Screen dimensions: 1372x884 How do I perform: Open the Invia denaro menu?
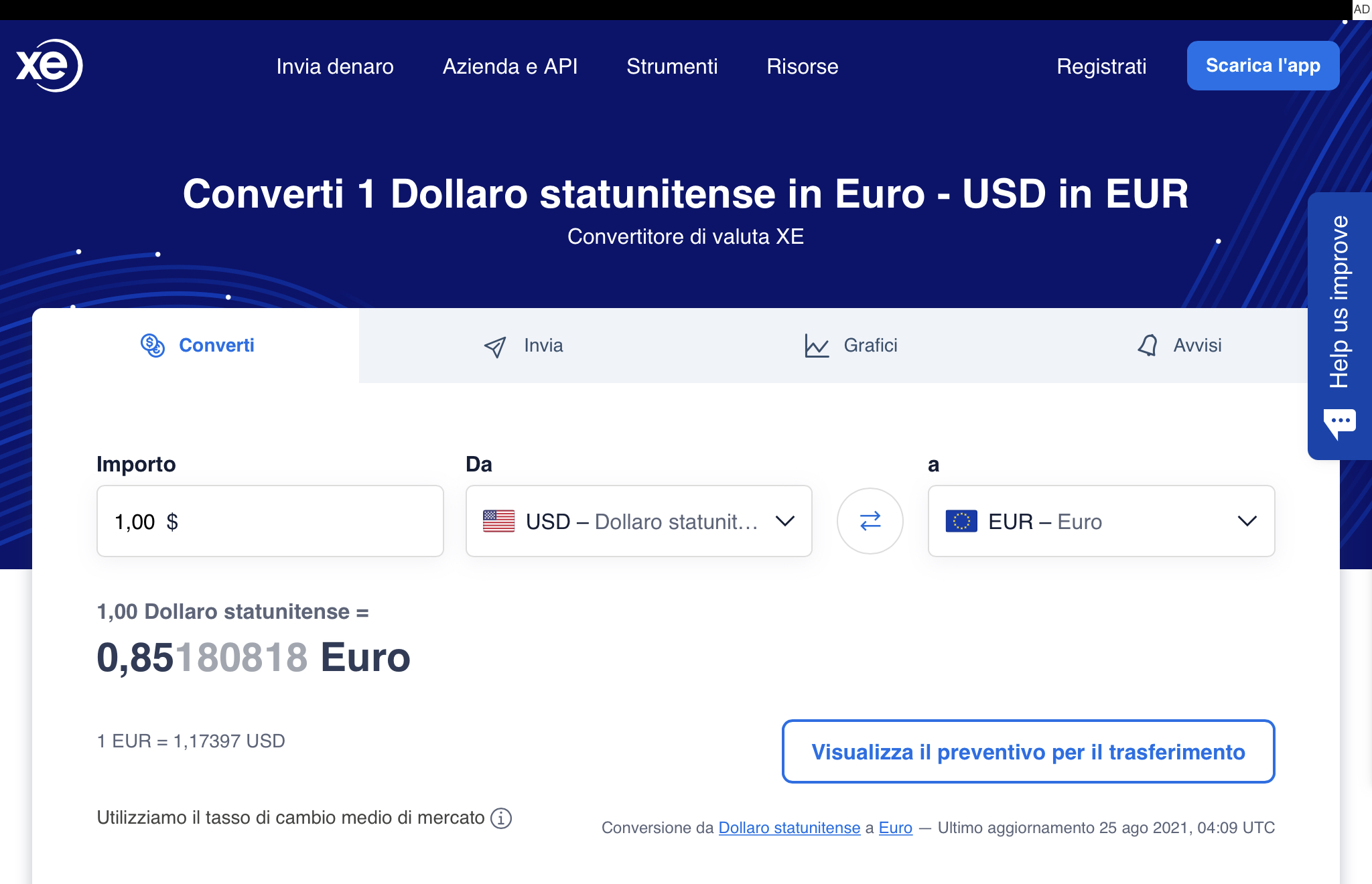tap(335, 66)
